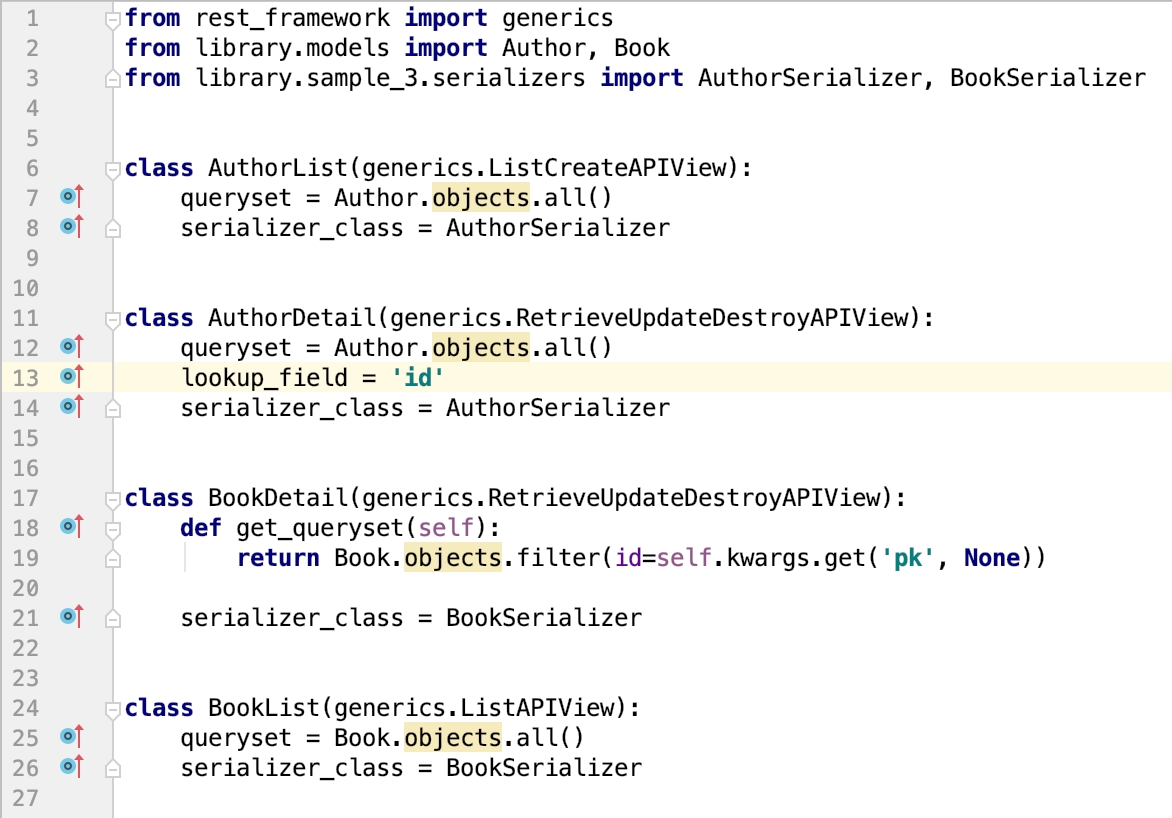The height and width of the screenshot is (818, 1172).
Task: Click override gutter icon on line 7
Action: (x=70, y=198)
